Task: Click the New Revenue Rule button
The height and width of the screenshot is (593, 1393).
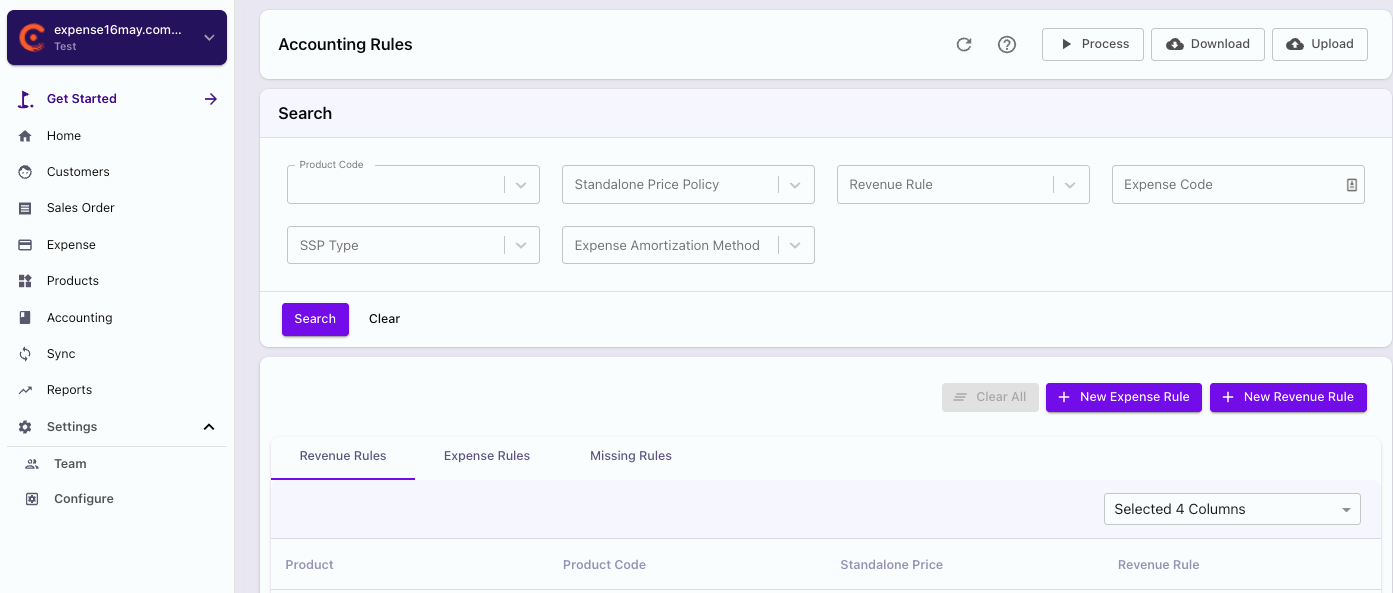Action: pos(1288,397)
